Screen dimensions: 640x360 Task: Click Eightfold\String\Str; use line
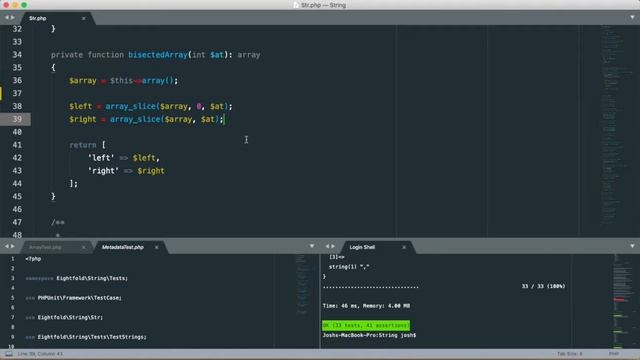click(x=70, y=318)
